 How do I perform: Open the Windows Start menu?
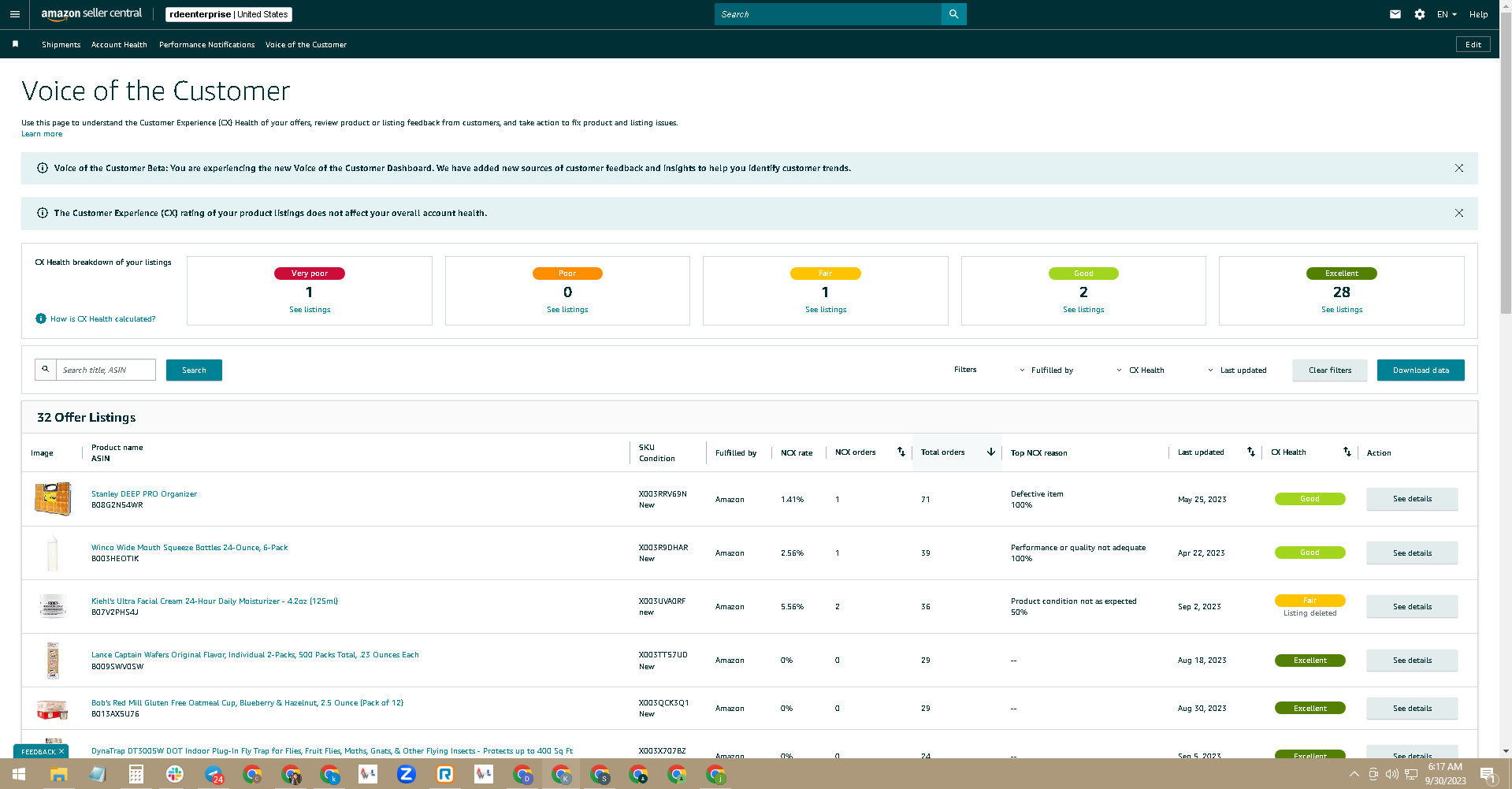click(x=19, y=774)
